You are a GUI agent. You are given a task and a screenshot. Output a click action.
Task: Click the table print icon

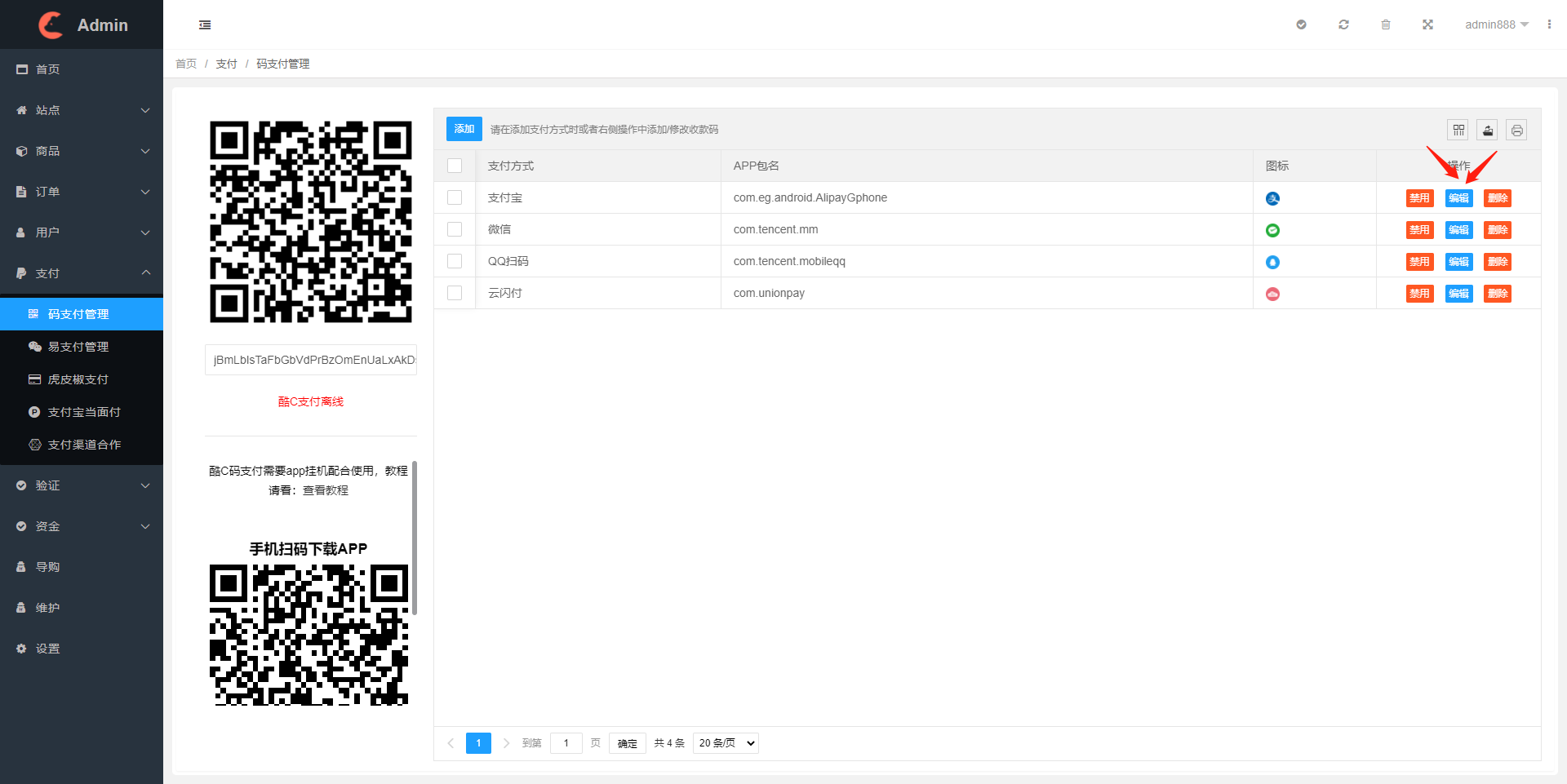click(1516, 130)
